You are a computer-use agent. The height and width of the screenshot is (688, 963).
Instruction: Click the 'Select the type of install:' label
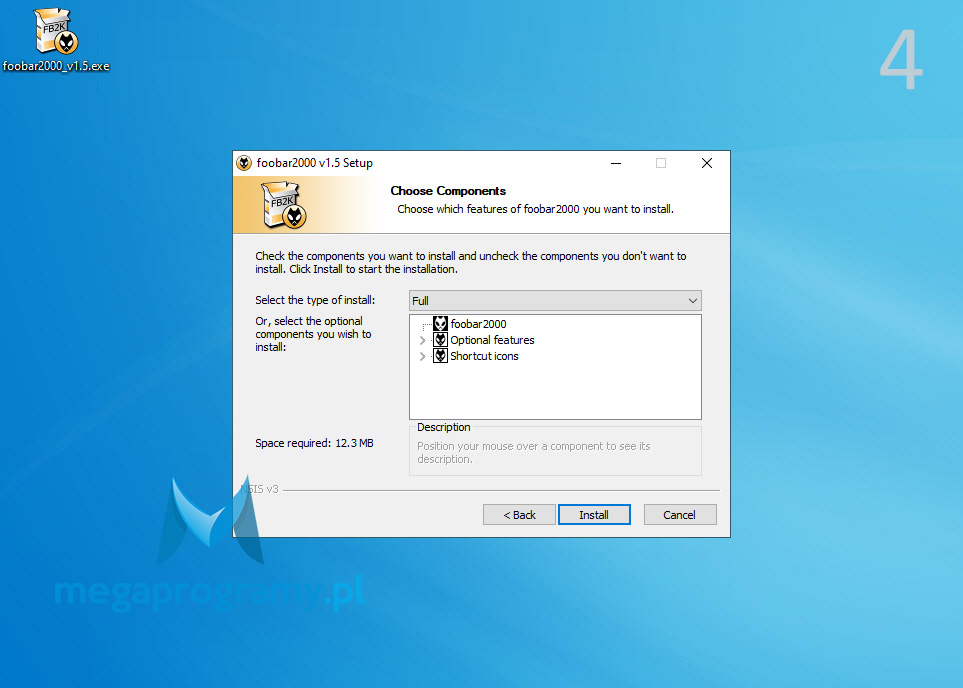(315, 300)
